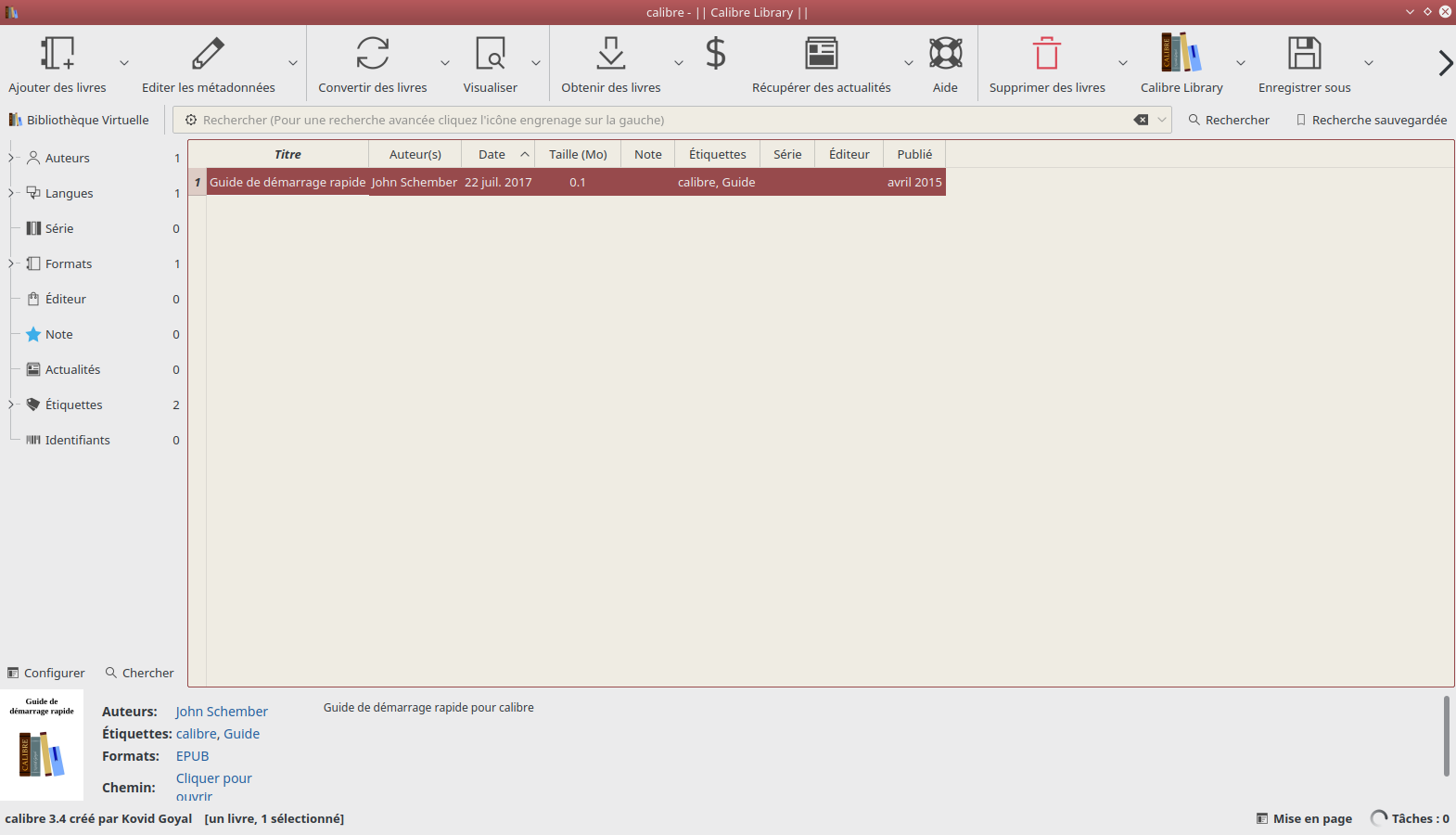
Task: Open Récupérer des actualités
Action: (821, 53)
